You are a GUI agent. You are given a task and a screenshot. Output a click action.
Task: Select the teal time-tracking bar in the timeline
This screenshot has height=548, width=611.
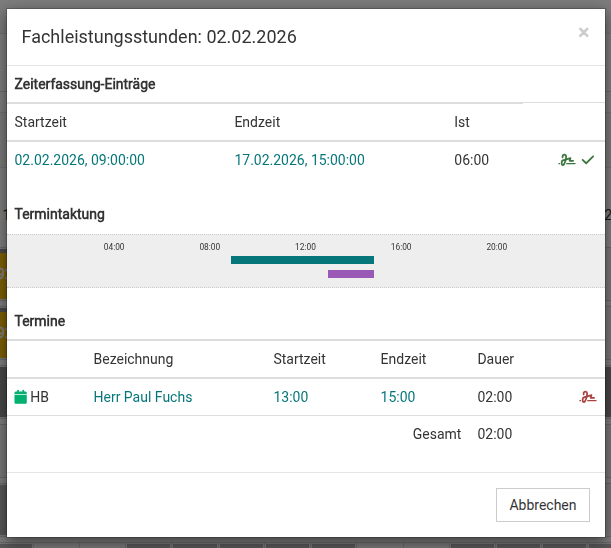302,260
